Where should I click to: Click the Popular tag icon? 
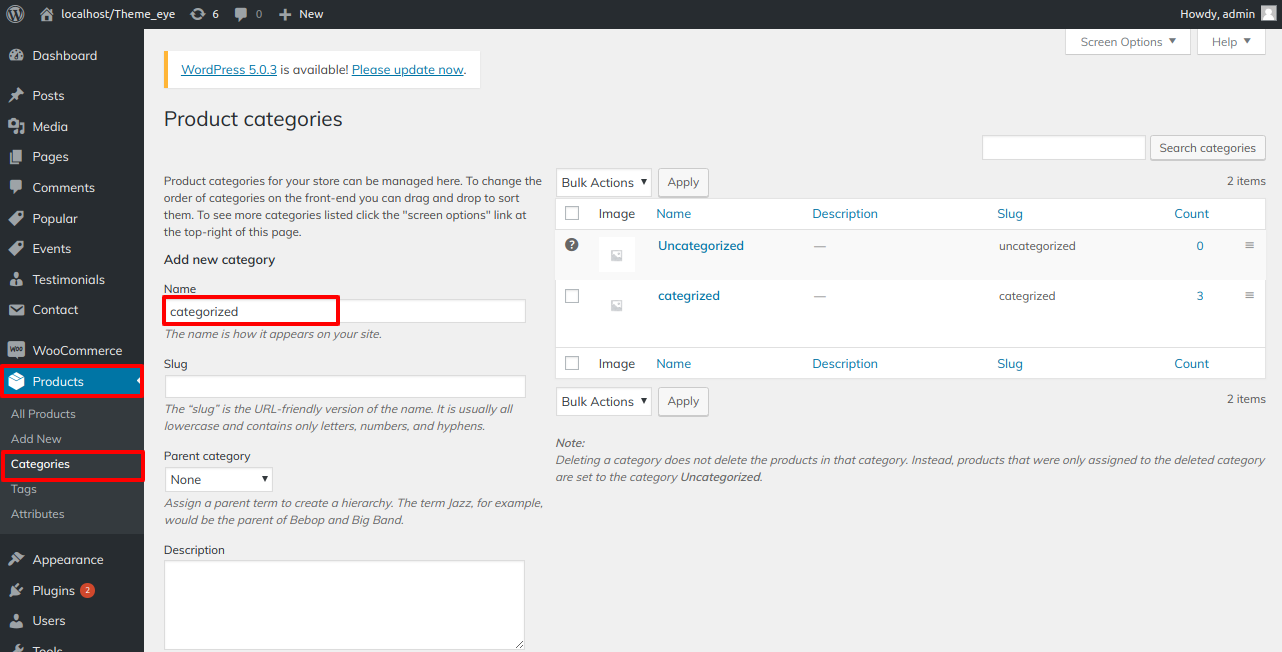pos(16,219)
